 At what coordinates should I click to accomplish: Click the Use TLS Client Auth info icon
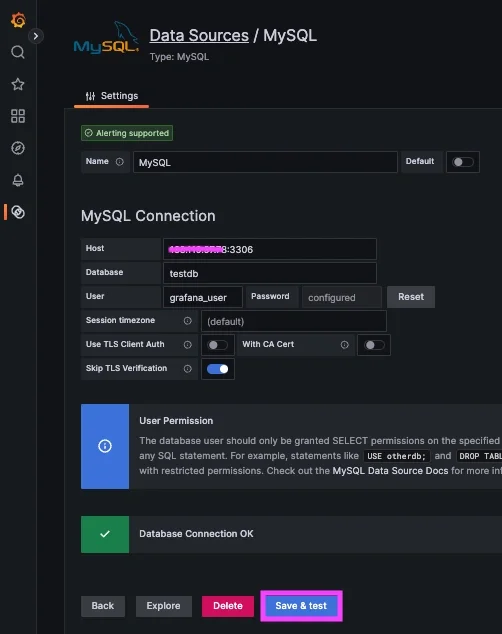click(x=188, y=344)
